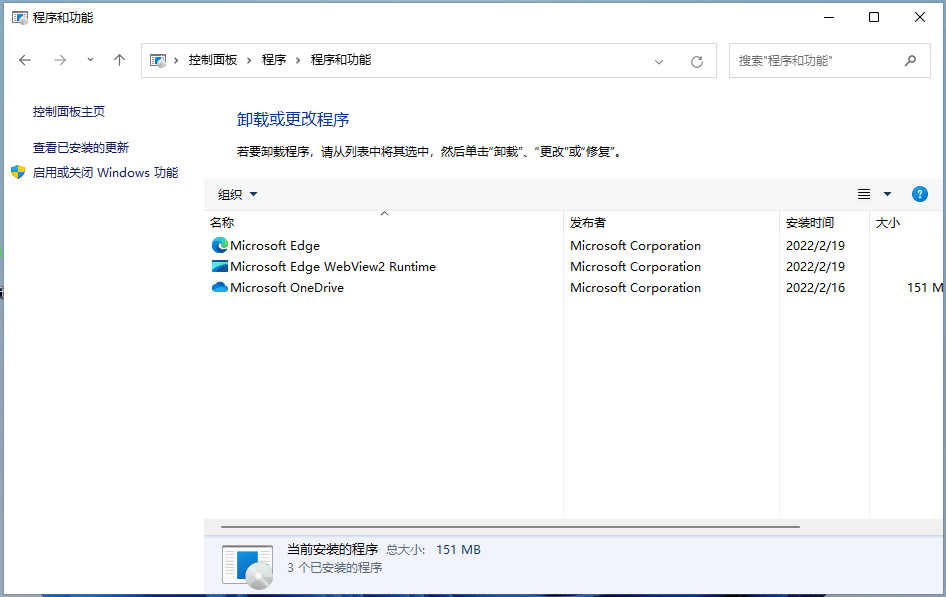Click the horizontal scrollbar of the list
The width and height of the screenshot is (946, 597).
[x=510, y=526]
